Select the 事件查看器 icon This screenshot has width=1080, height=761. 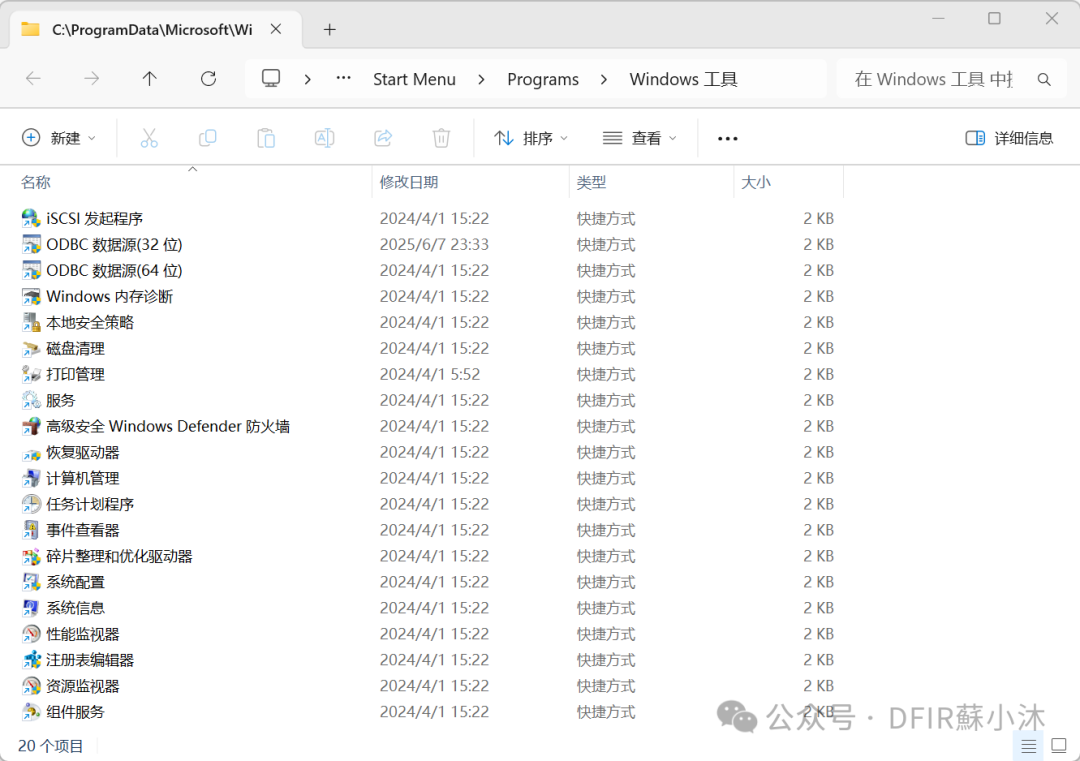(31, 530)
